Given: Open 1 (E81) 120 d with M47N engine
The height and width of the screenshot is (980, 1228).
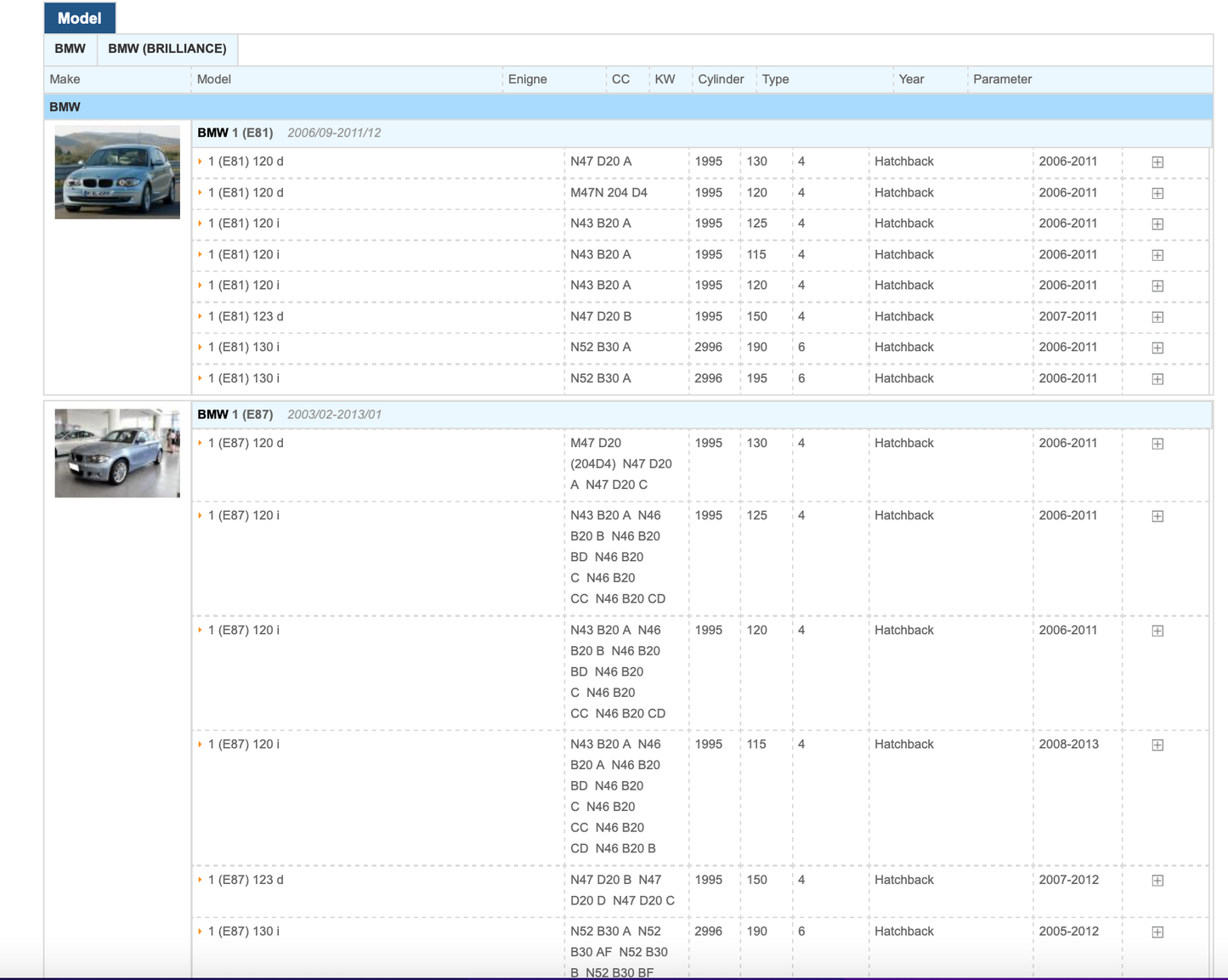Looking at the screenshot, I should pos(246,193).
